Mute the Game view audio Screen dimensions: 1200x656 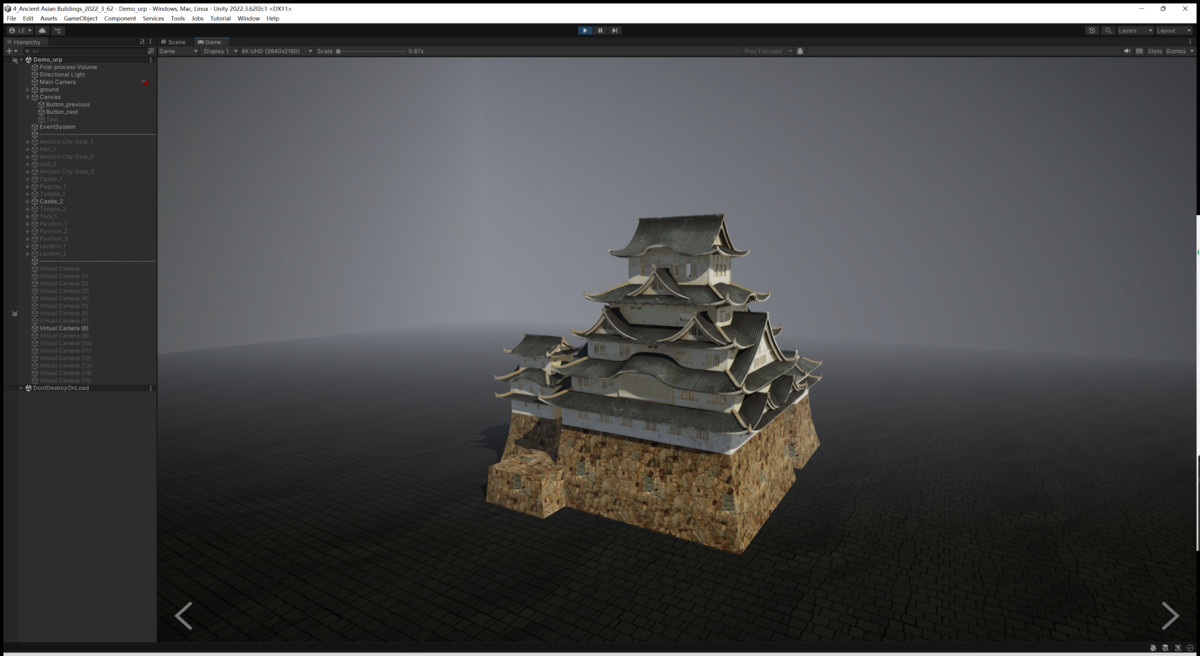(1127, 51)
